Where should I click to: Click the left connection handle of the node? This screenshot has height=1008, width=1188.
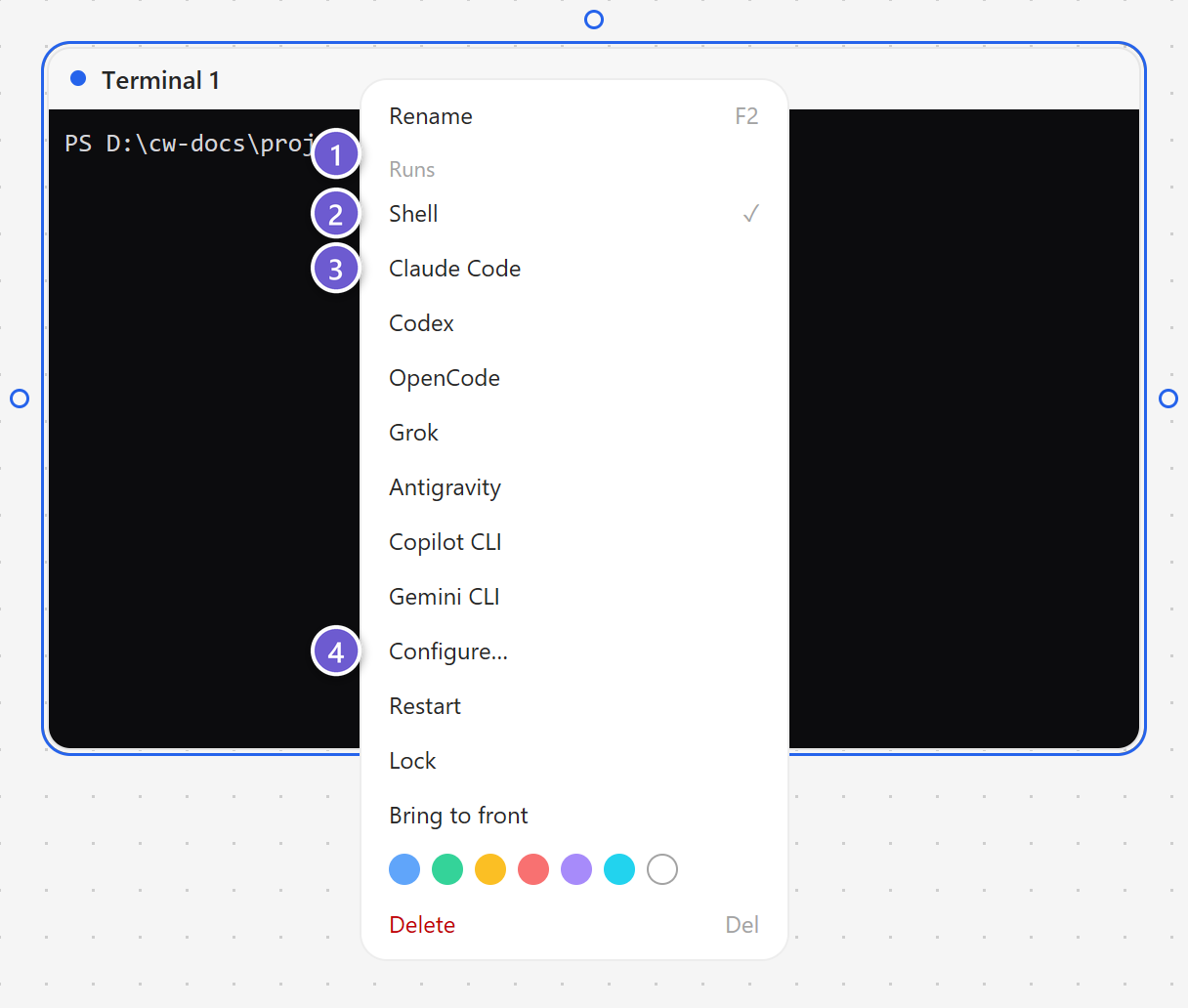point(20,399)
